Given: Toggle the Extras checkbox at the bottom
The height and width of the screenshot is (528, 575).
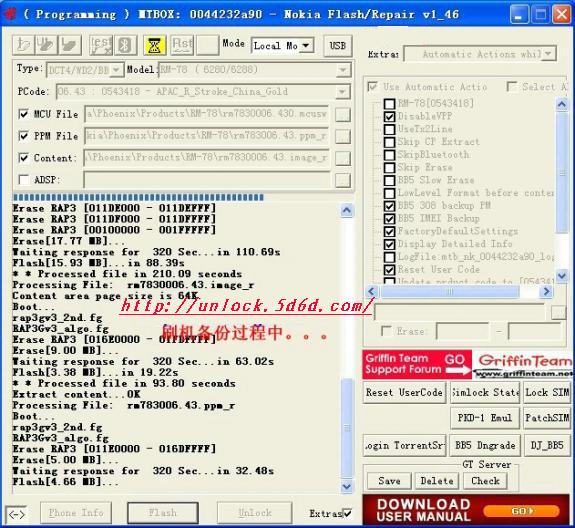Looking at the screenshot, I should coord(347,513).
